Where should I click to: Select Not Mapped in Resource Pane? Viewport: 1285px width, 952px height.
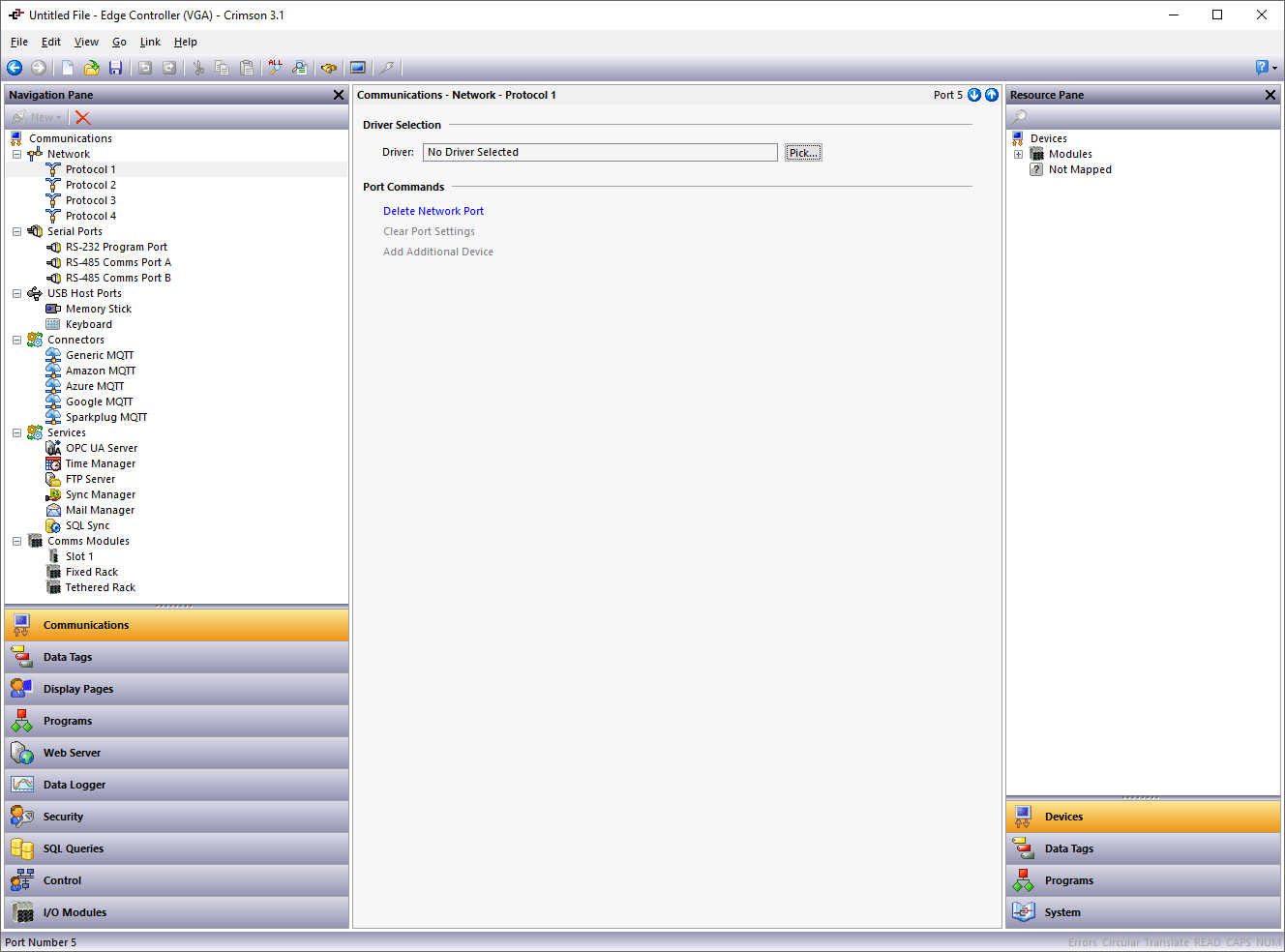click(1080, 169)
